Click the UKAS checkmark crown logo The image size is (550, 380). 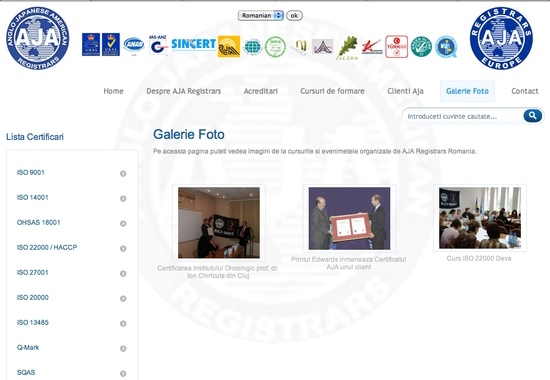[111, 45]
